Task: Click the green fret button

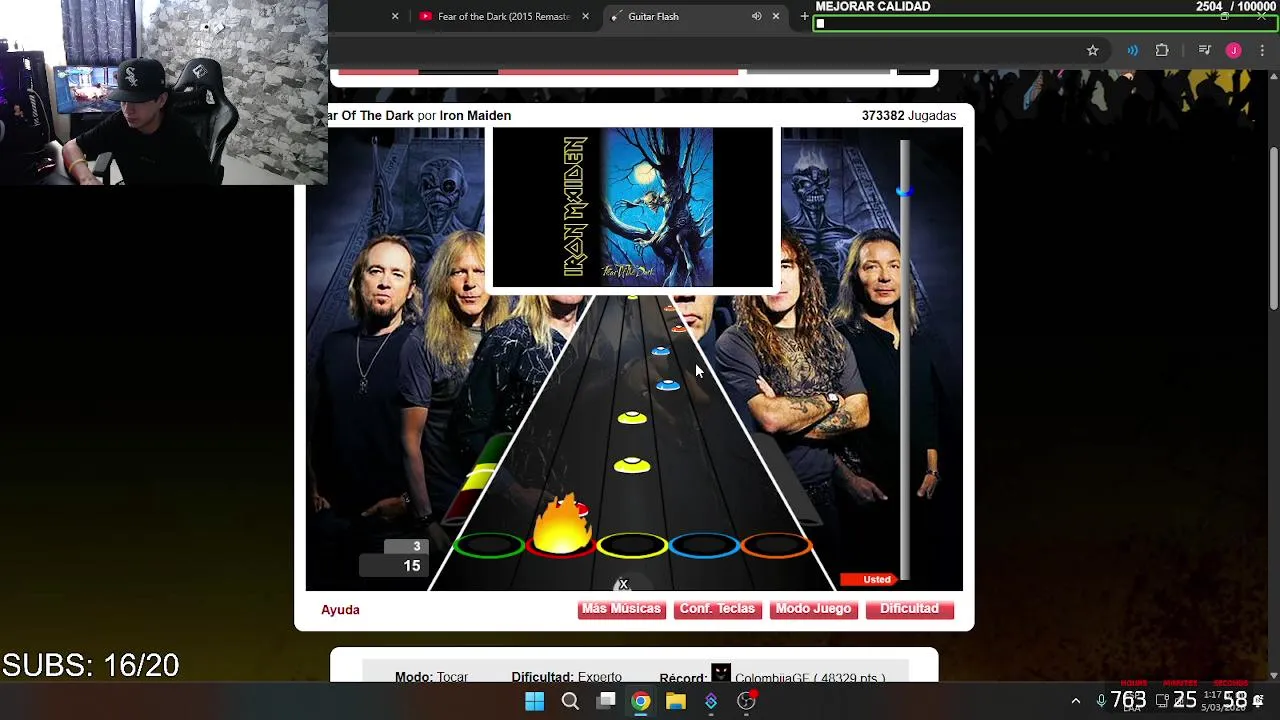Action: (x=489, y=545)
